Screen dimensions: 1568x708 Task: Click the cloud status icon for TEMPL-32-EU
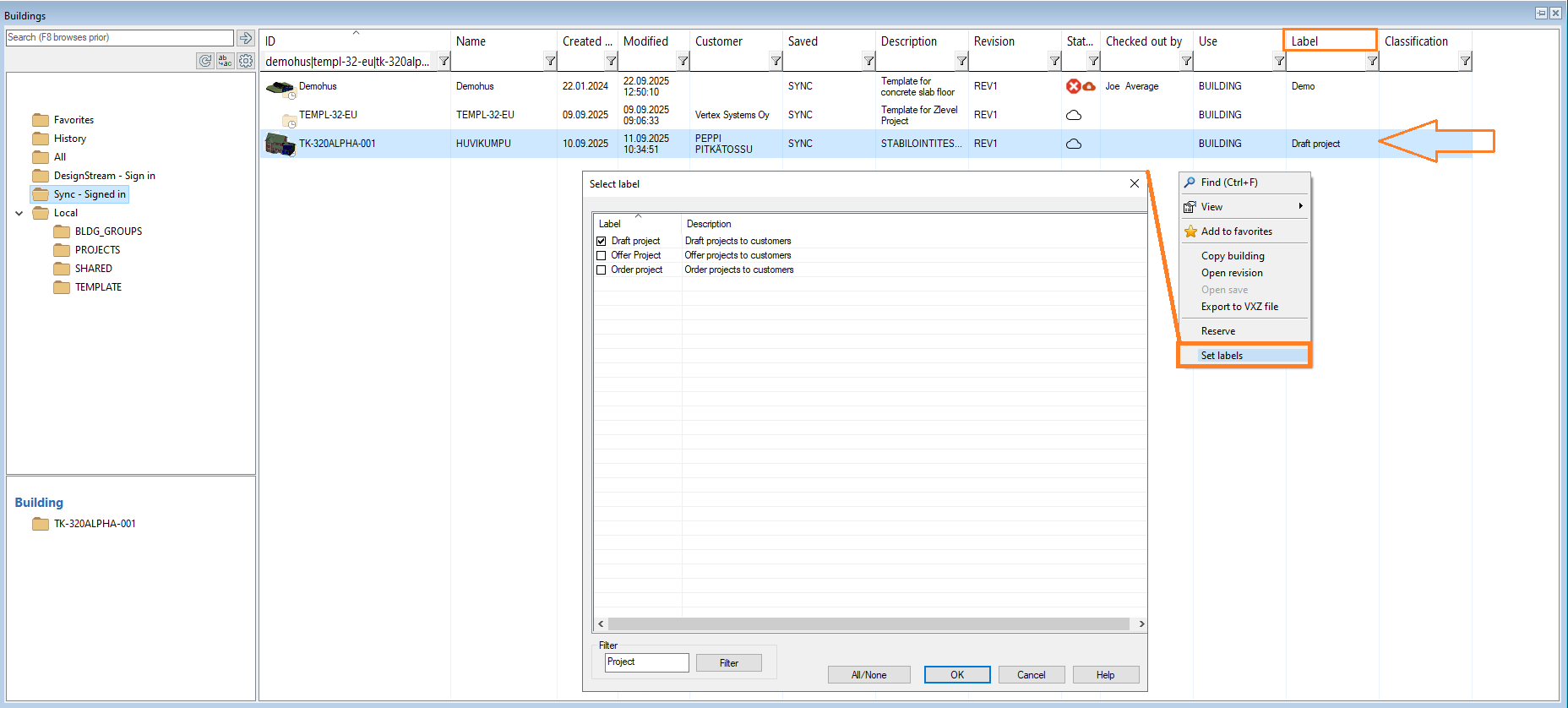coord(1074,115)
